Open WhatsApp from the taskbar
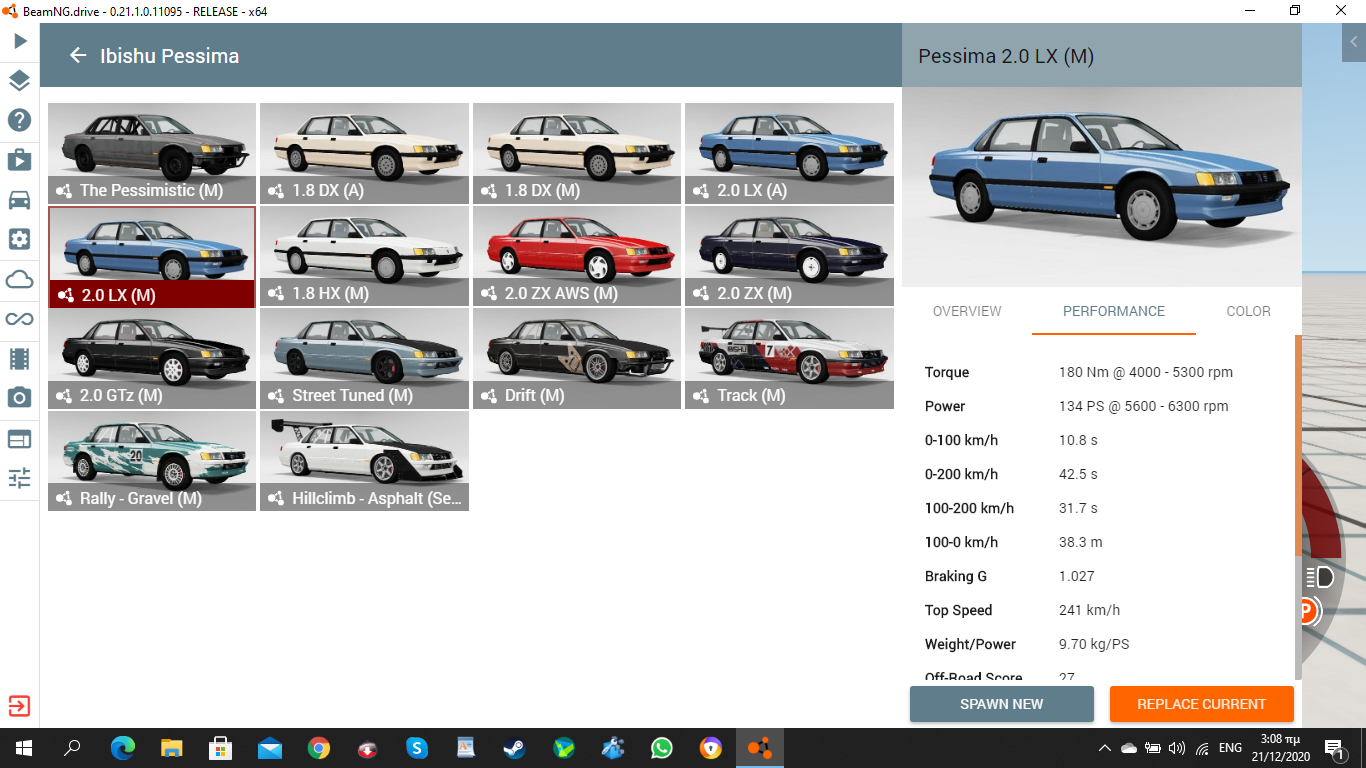1366x768 pixels. (x=662, y=747)
